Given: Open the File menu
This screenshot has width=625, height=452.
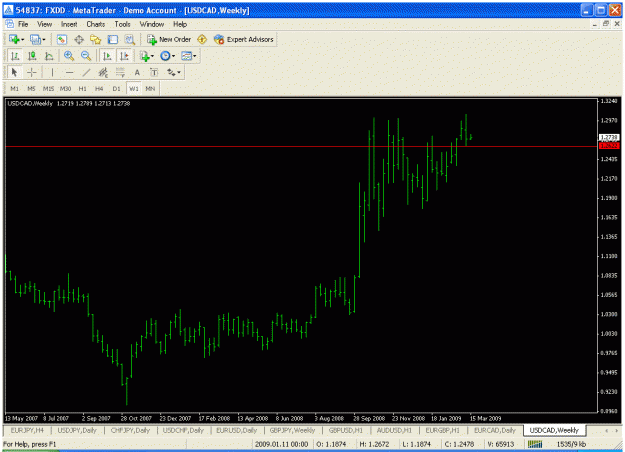Looking at the screenshot, I should click(x=23, y=24).
